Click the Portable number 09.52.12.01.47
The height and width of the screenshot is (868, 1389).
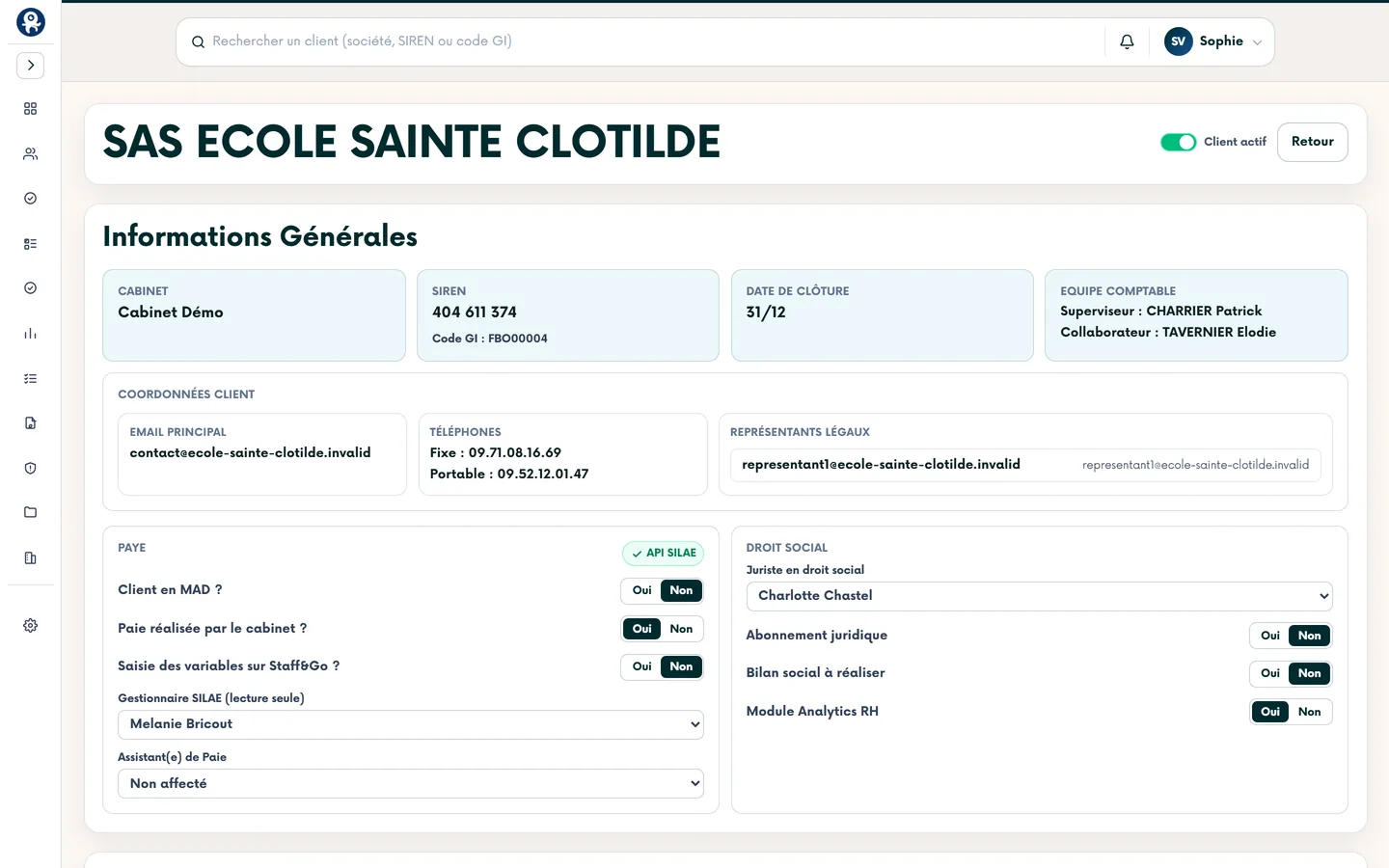pyautogui.click(x=543, y=475)
